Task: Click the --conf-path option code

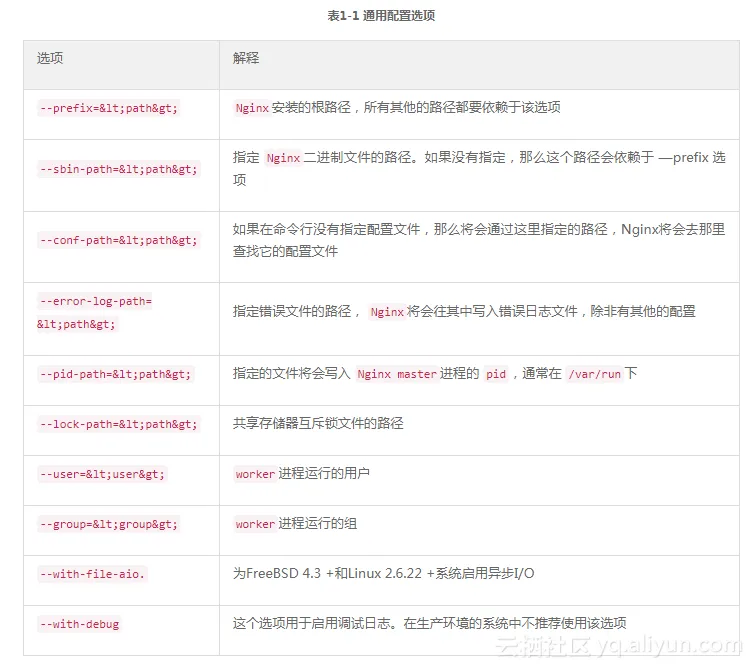Action: [119, 240]
